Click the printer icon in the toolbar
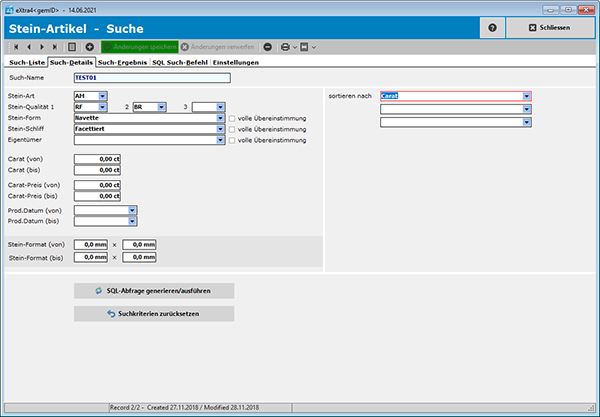This screenshot has width=600, height=417. 285,47
